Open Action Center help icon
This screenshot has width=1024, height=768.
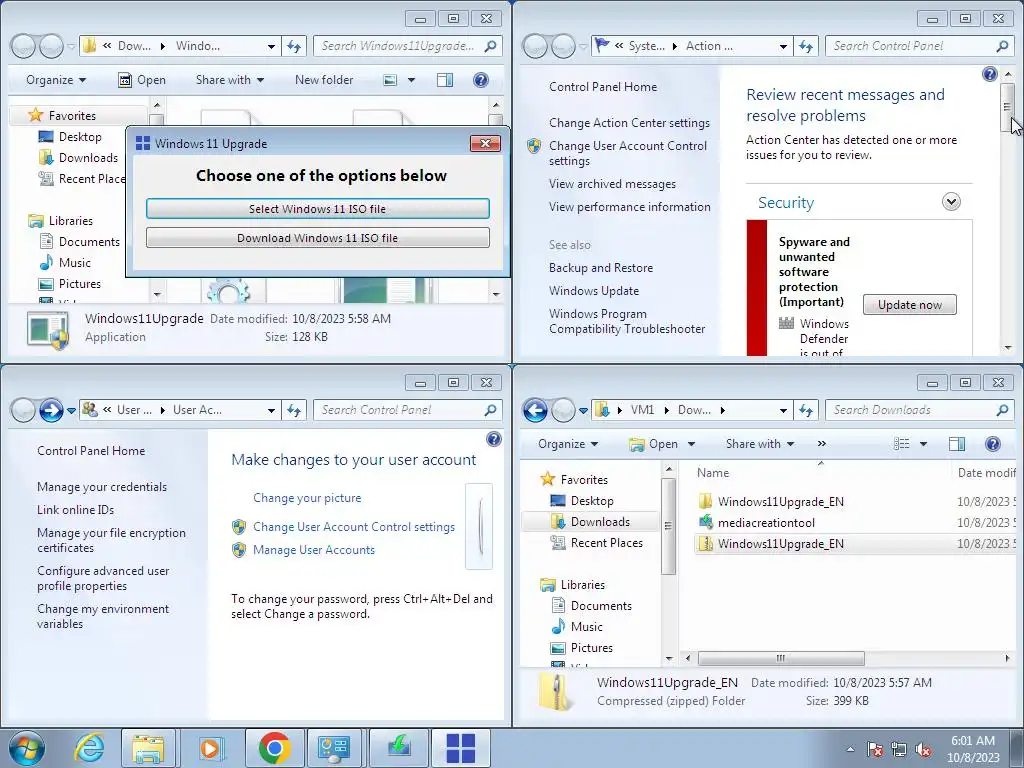(989, 74)
